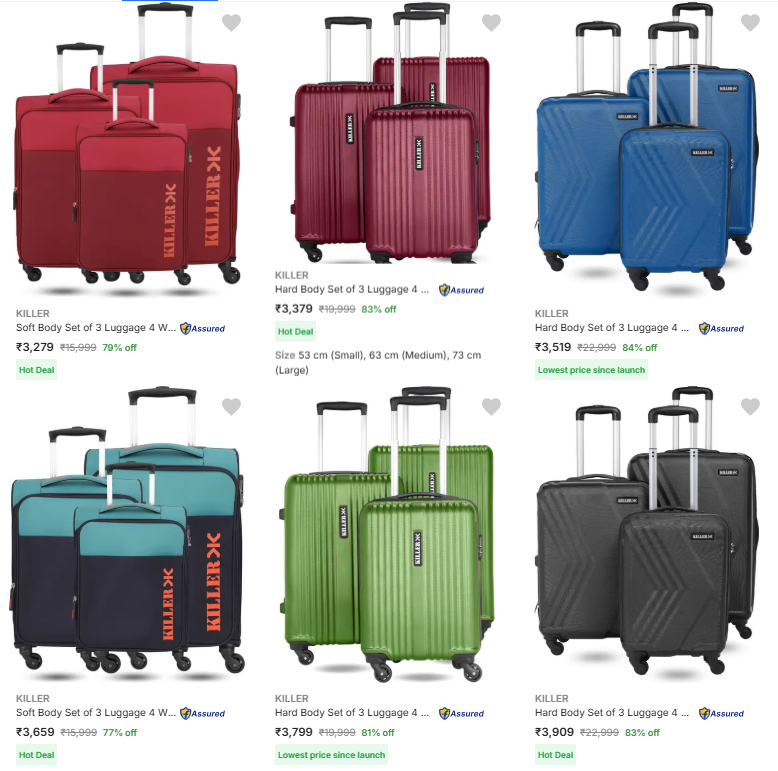
Task: Click Assured badge on ₹3,379 luggage
Action: pos(461,290)
